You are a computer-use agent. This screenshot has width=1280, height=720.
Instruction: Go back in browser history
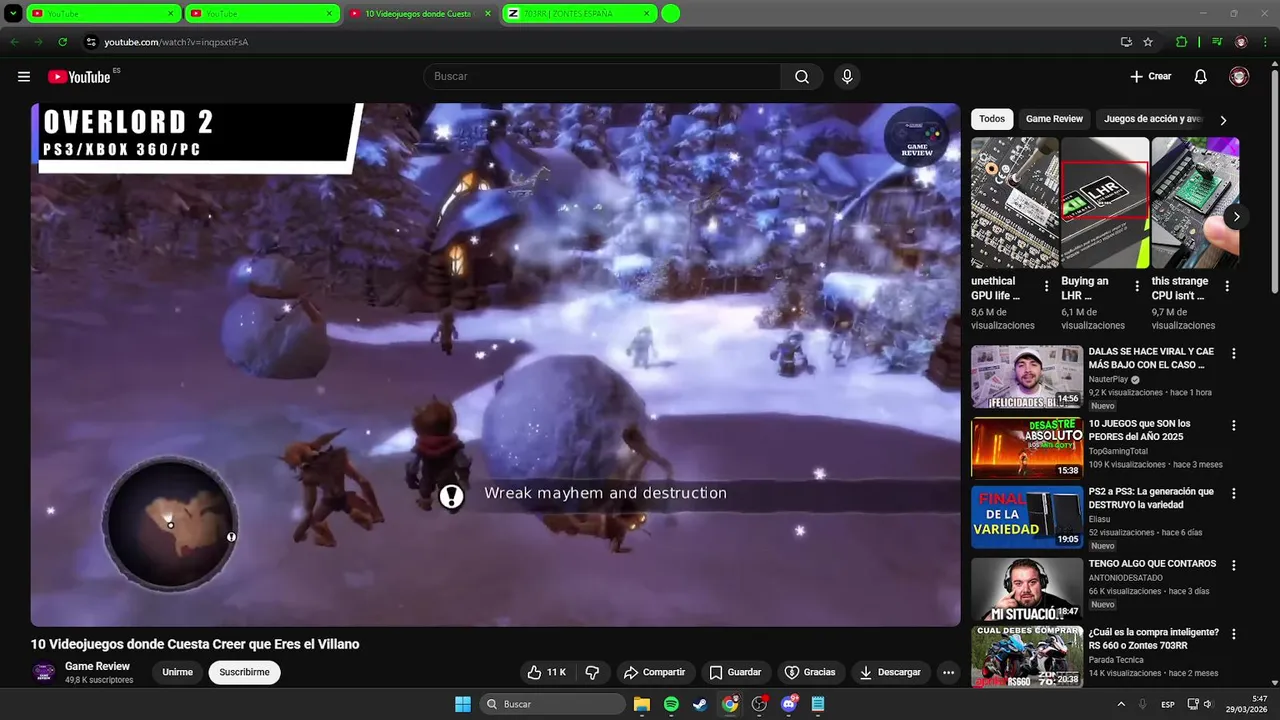[x=14, y=42]
